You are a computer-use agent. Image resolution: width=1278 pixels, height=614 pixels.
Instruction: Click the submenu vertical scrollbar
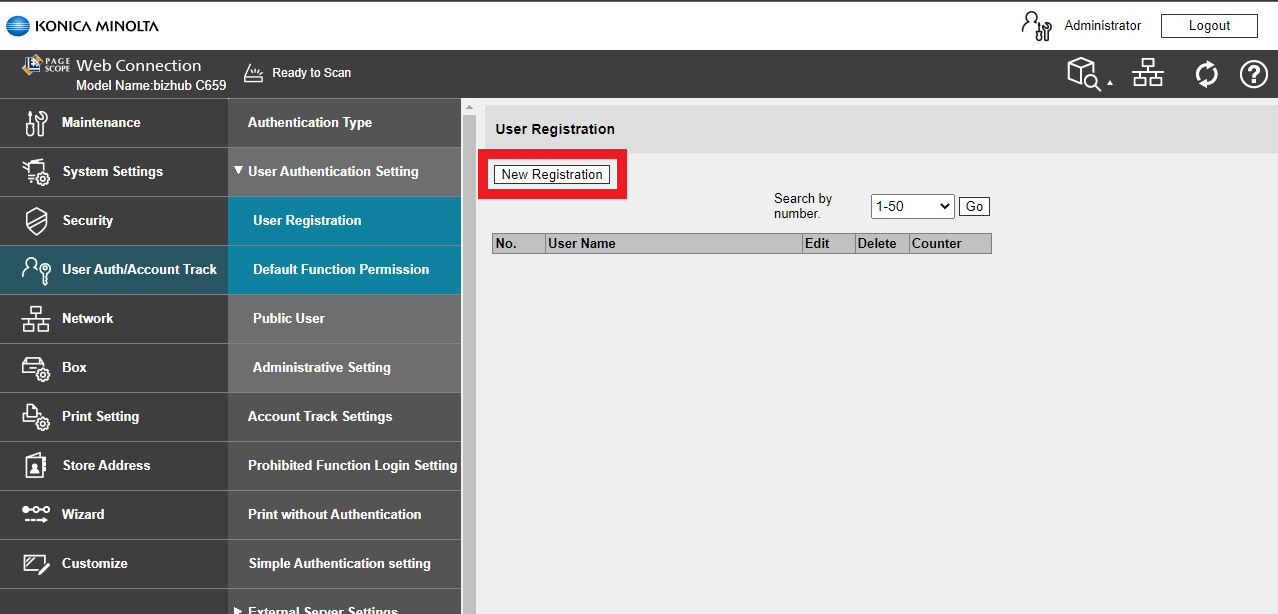[x=468, y=350]
